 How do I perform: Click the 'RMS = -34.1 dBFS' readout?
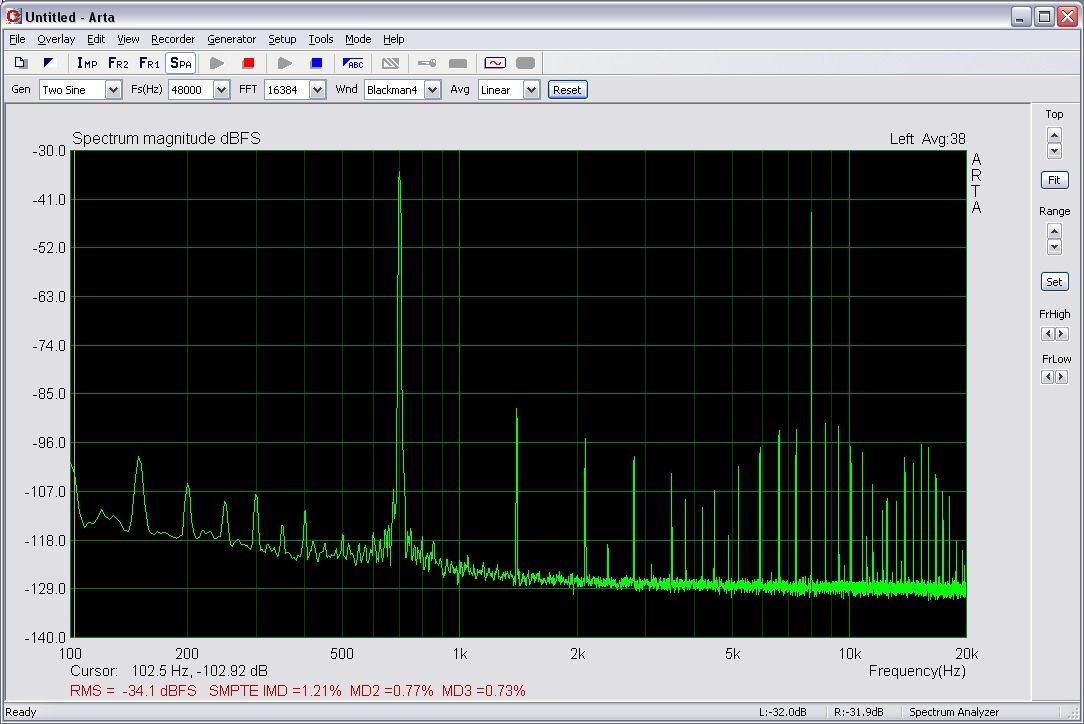point(133,691)
